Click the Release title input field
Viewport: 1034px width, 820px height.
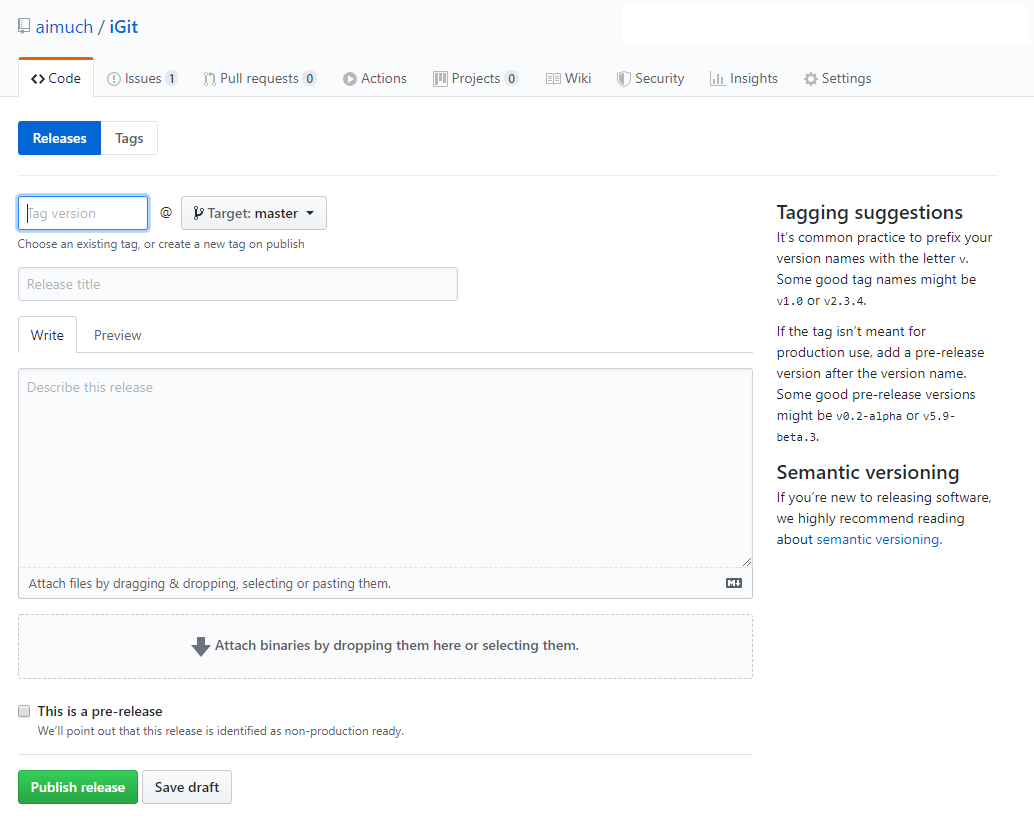[x=238, y=284]
